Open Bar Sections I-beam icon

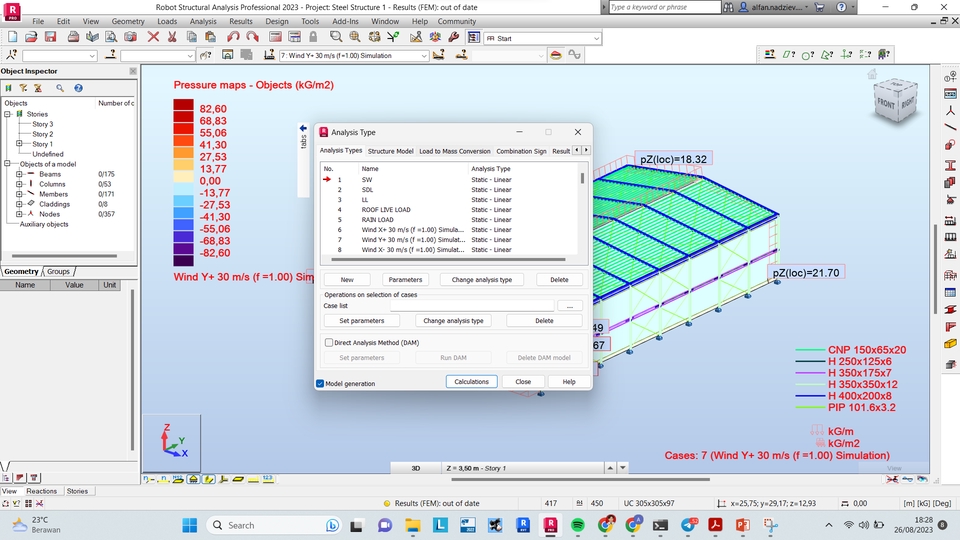pyautogui.click(x=950, y=165)
